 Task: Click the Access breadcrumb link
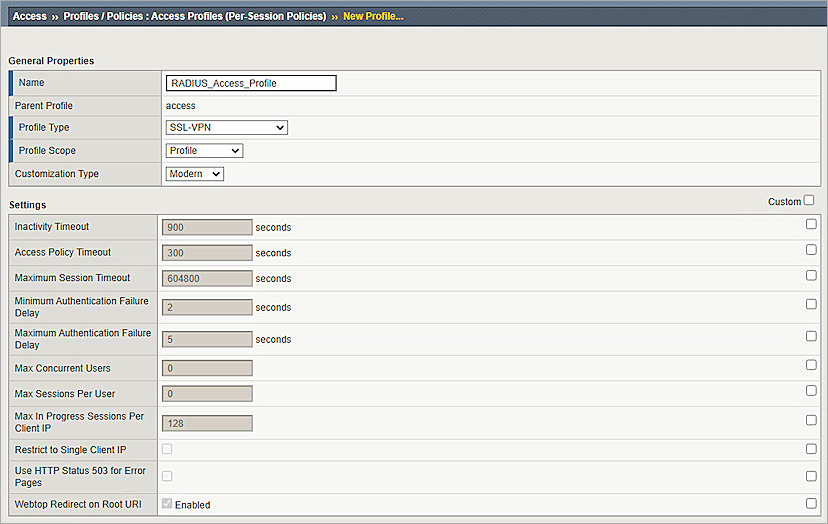(30, 16)
